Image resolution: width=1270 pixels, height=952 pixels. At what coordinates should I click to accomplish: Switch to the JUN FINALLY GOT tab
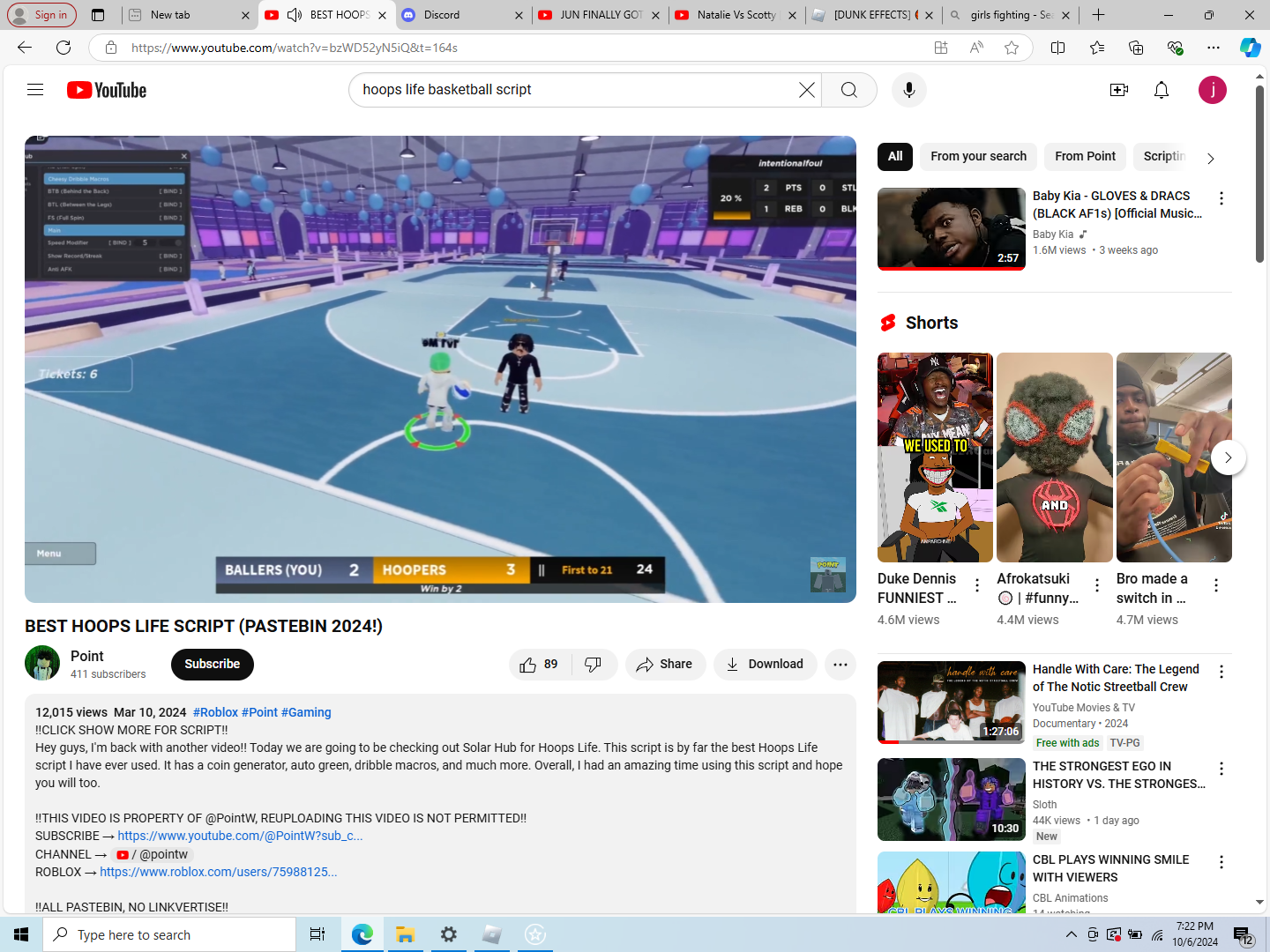tap(601, 15)
